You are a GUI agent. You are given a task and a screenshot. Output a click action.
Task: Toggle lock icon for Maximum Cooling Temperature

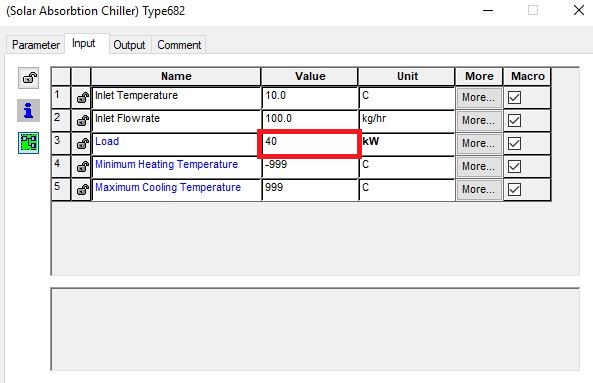(82, 190)
